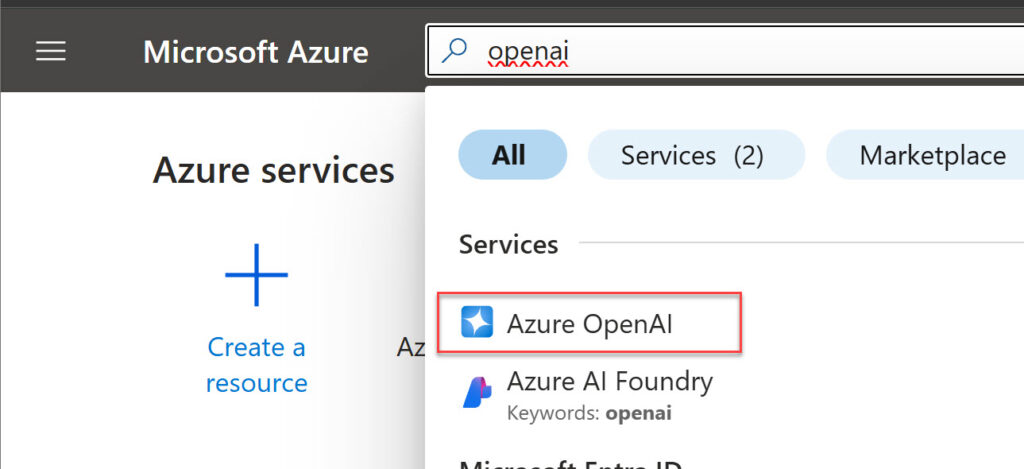Click the Keywords: openai text
This screenshot has height=469, width=1024.
pyautogui.click(x=589, y=413)
